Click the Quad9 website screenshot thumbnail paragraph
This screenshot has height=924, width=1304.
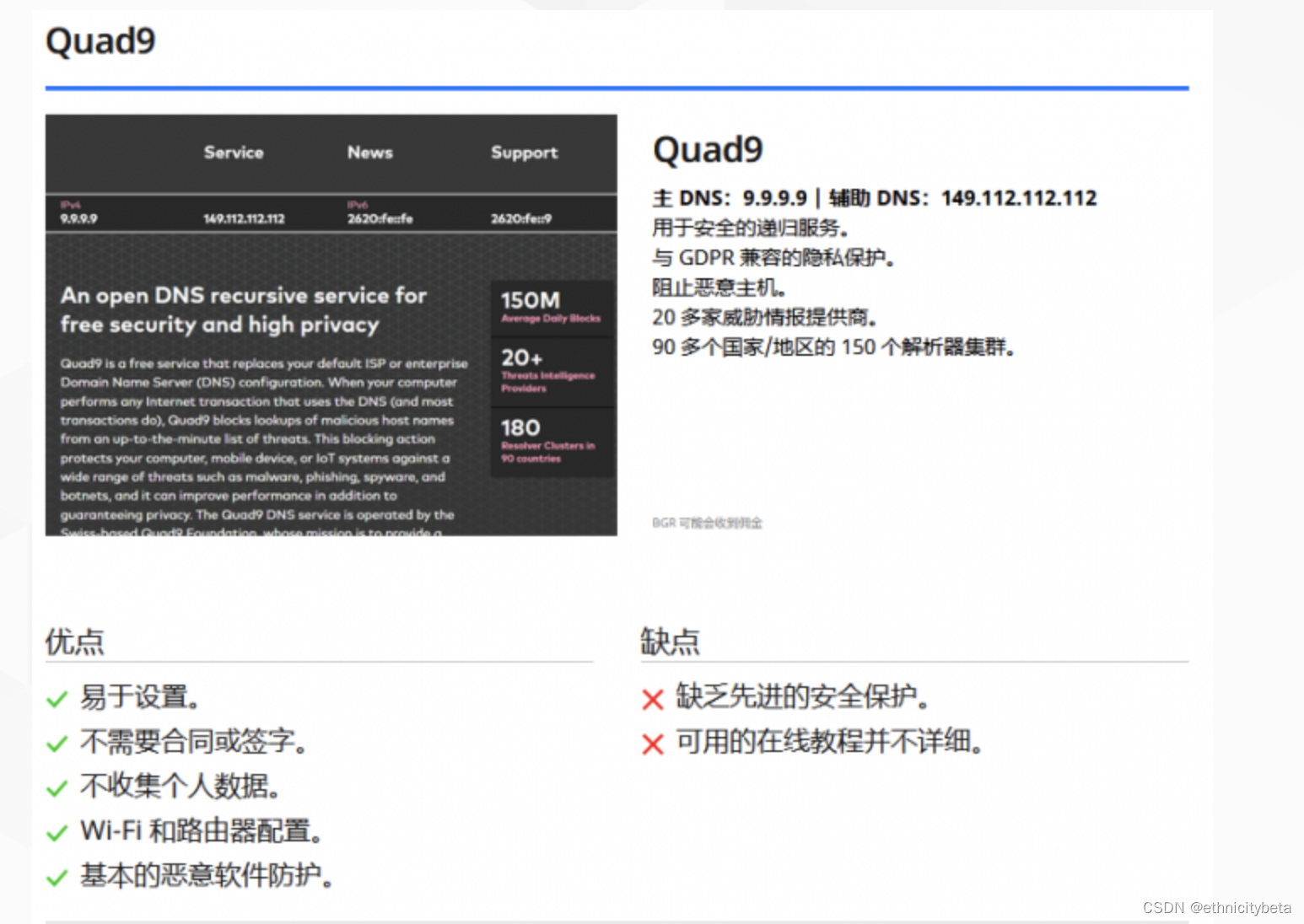coord(263,447)
